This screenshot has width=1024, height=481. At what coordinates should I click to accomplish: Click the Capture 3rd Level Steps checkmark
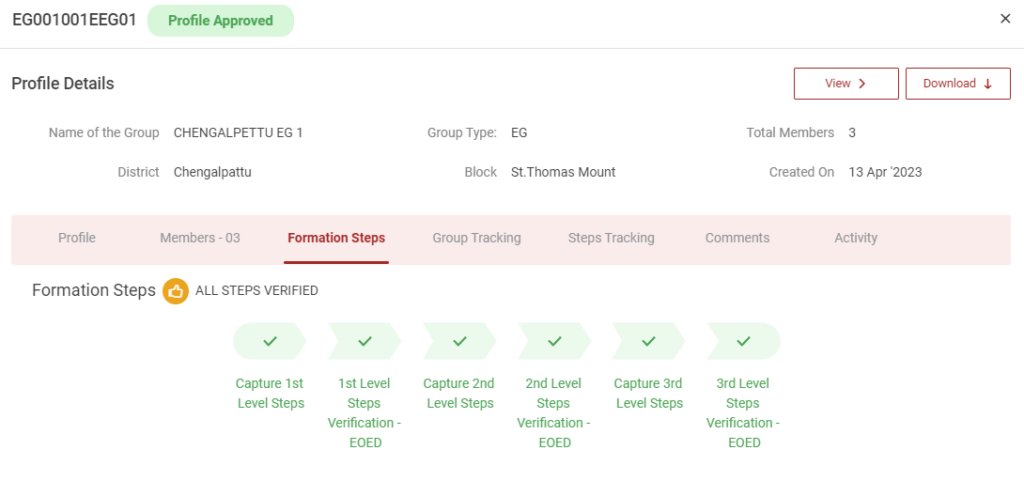pos(649,341)
